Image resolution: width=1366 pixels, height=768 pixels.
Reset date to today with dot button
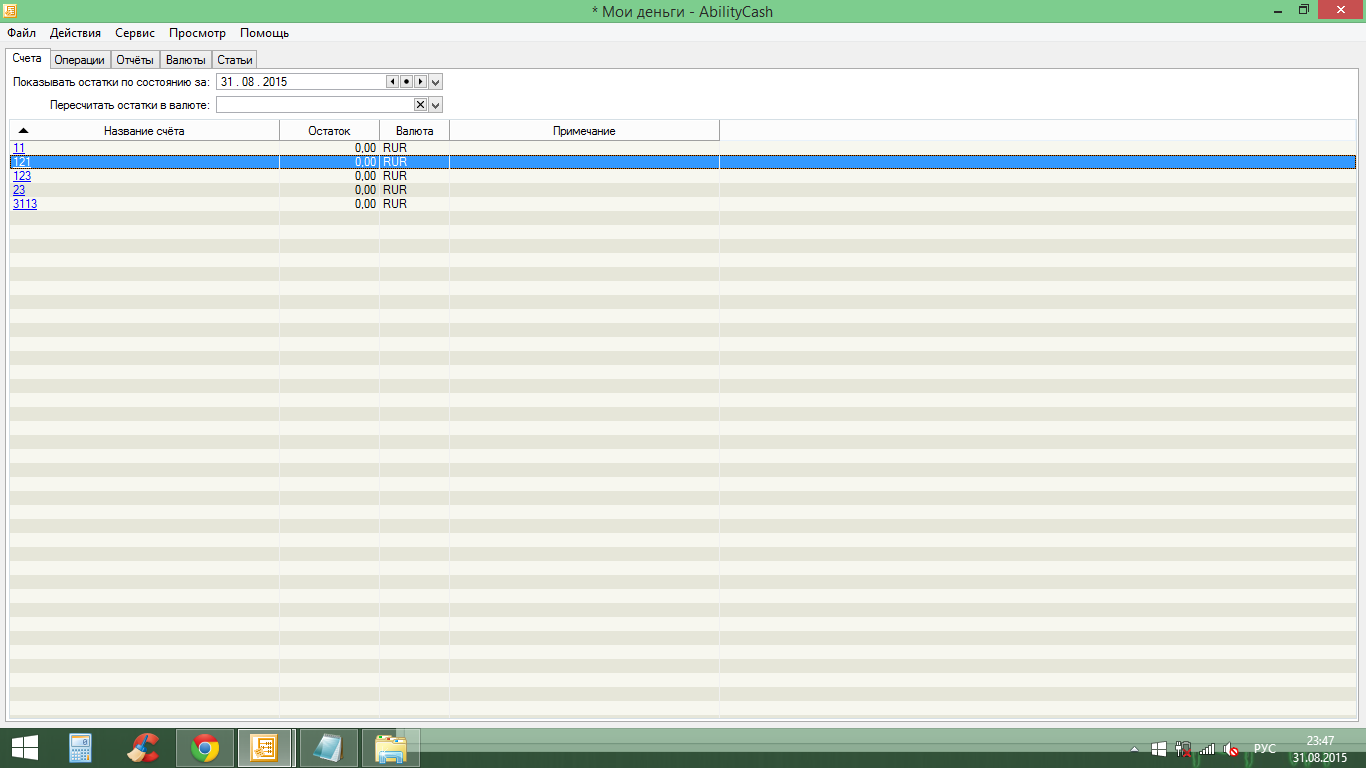click(406, 82)
